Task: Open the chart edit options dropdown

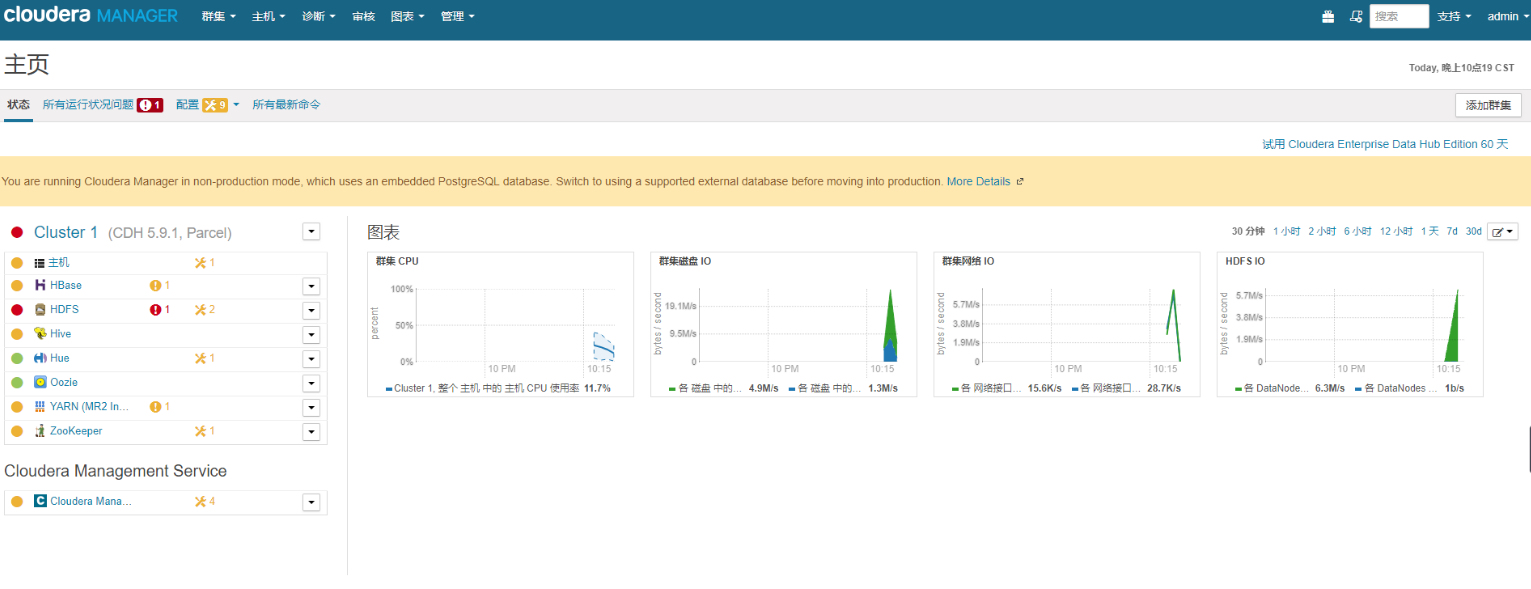Action: [x=1503, y=231]
